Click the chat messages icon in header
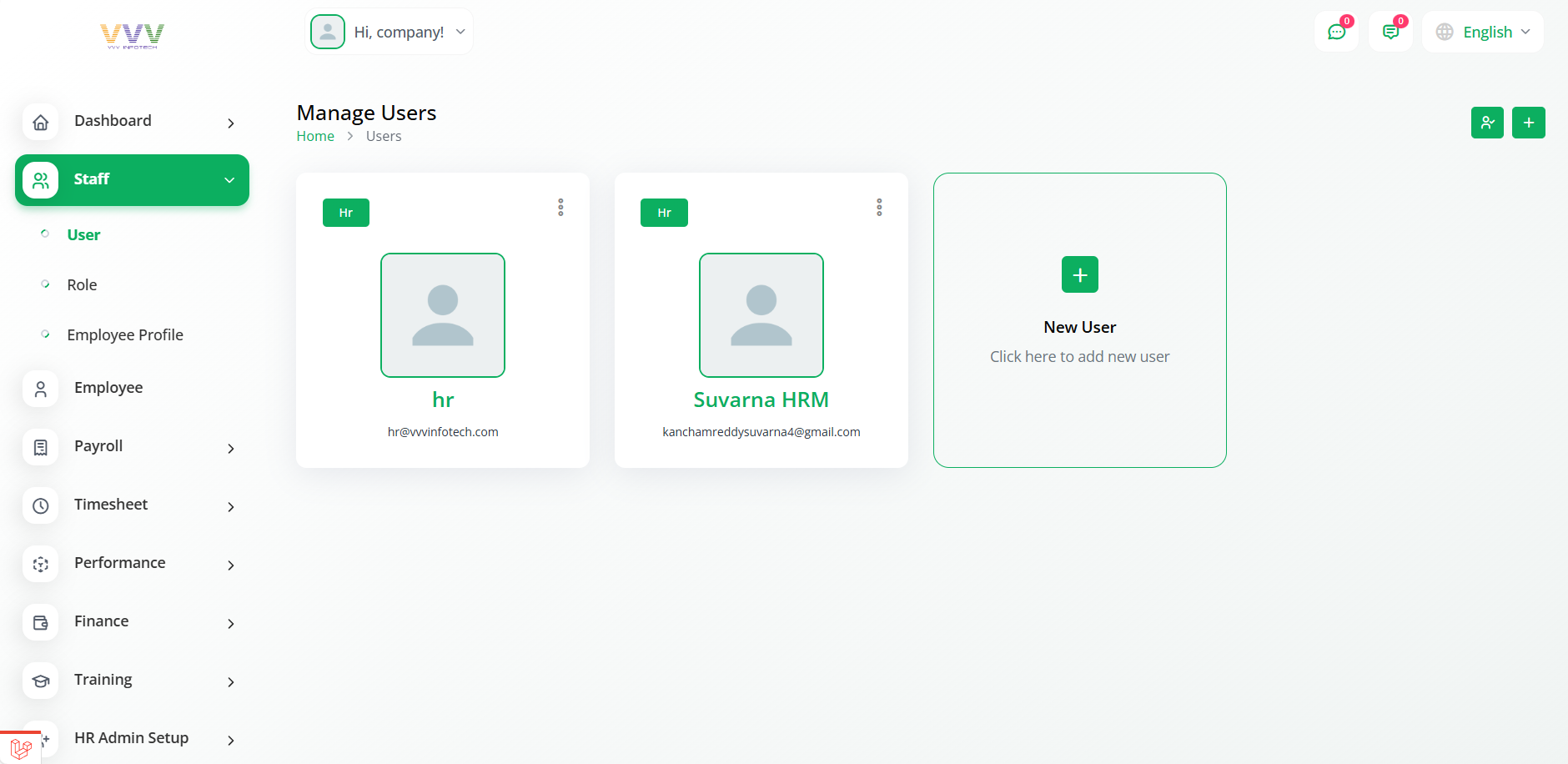 coord(1336,33)
